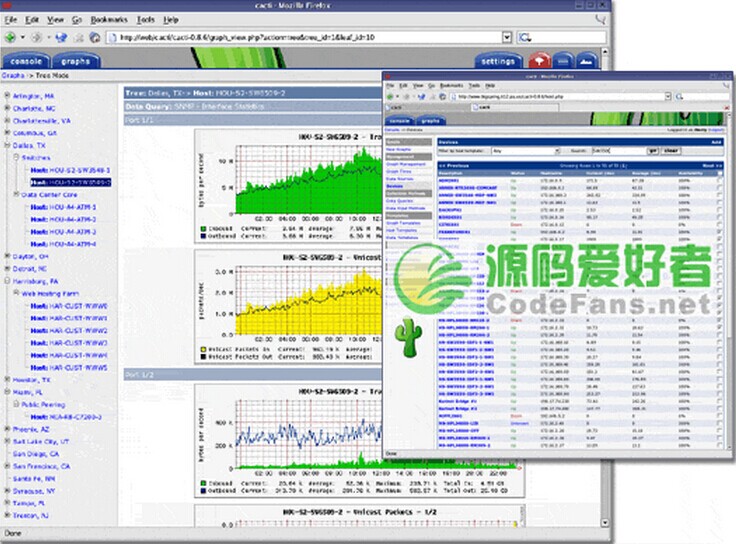Click the Firefox back navigation arrow
This screenshot has width=736, height=544.
pyautogui.click(x=9, y=38)
